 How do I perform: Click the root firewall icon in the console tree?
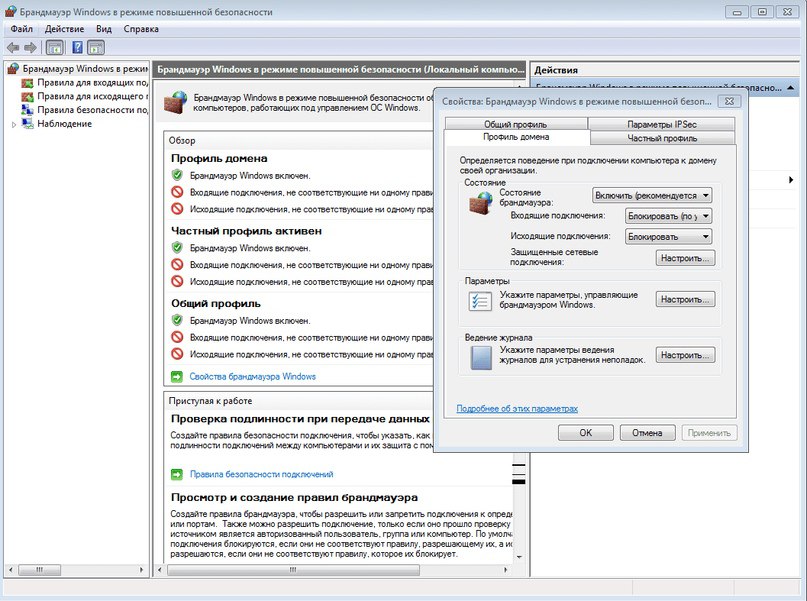pos(13,68)
